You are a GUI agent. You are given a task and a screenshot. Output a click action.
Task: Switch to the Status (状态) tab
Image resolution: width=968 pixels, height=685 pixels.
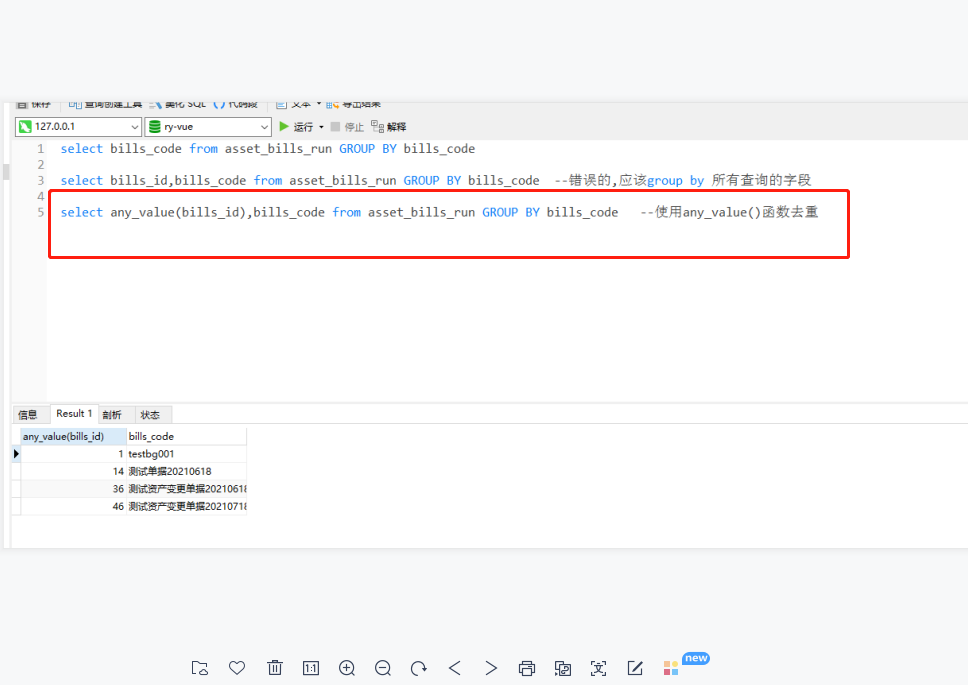click(150, 414)
